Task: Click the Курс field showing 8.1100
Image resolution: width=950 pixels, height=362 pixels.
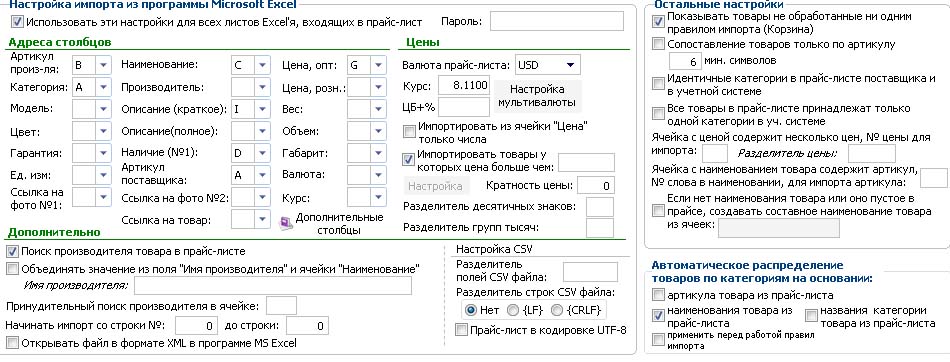Action: pos(463,85)
